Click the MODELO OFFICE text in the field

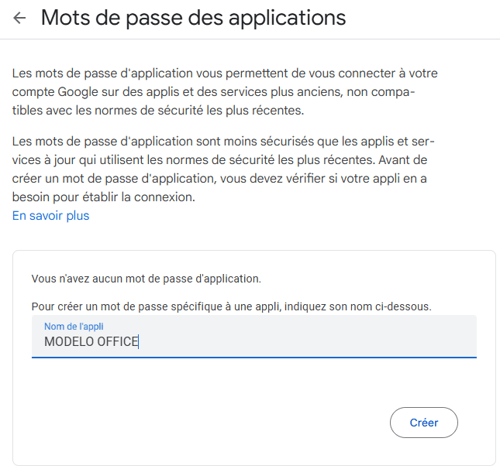click(x=91, y=342)
